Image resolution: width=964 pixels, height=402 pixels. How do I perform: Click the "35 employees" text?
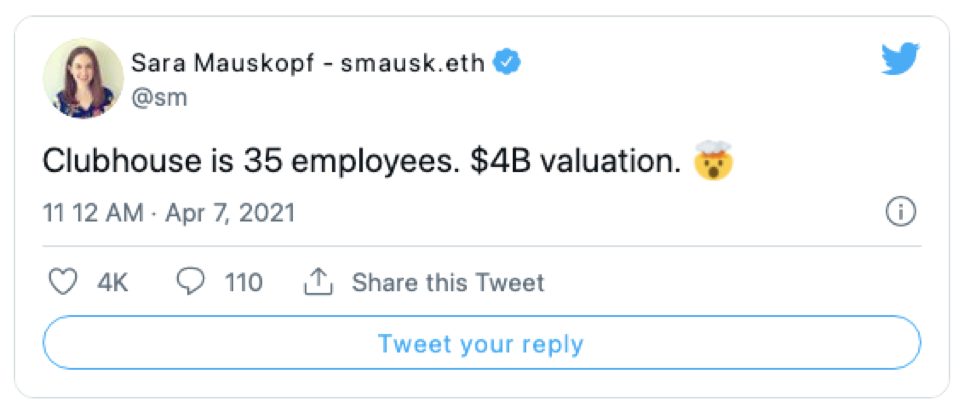[340, 161]
